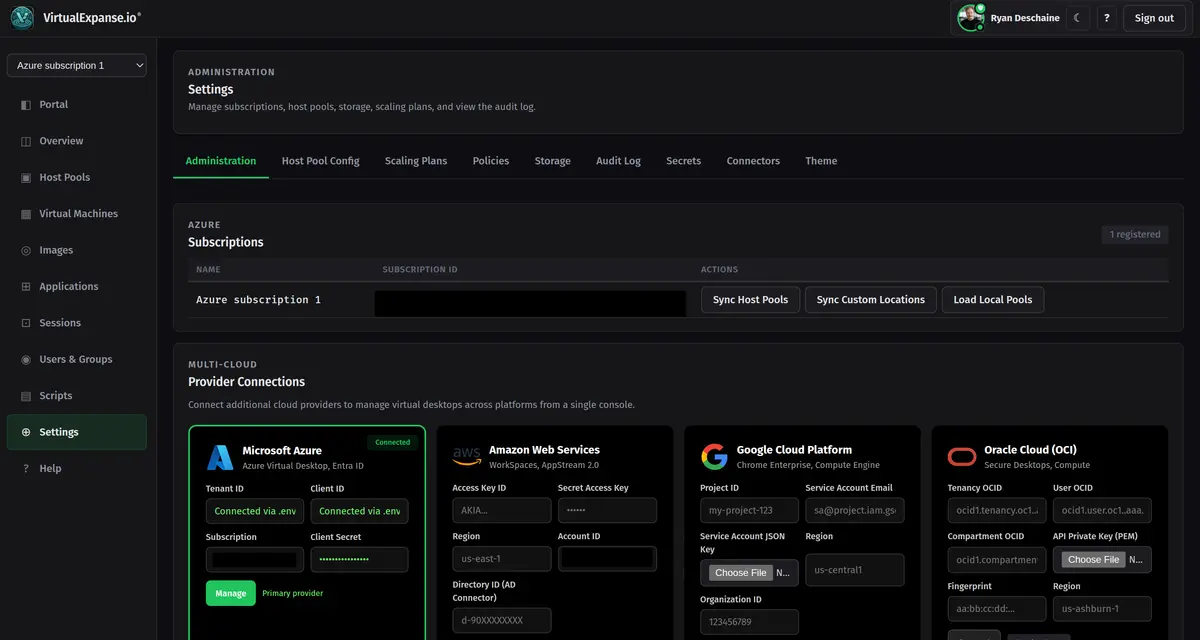
Task: Click the Sync Host Pools button
Action: tap(750, 299)
